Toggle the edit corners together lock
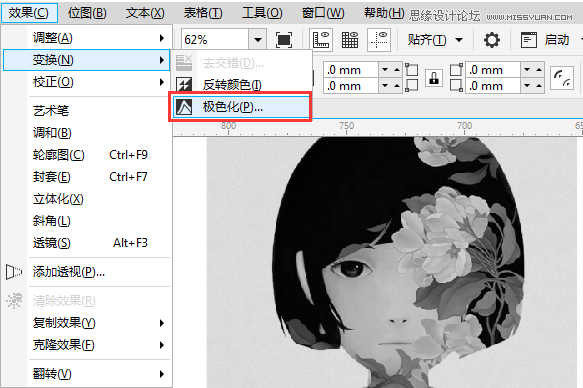583x388 pixels. coord(434,77)
